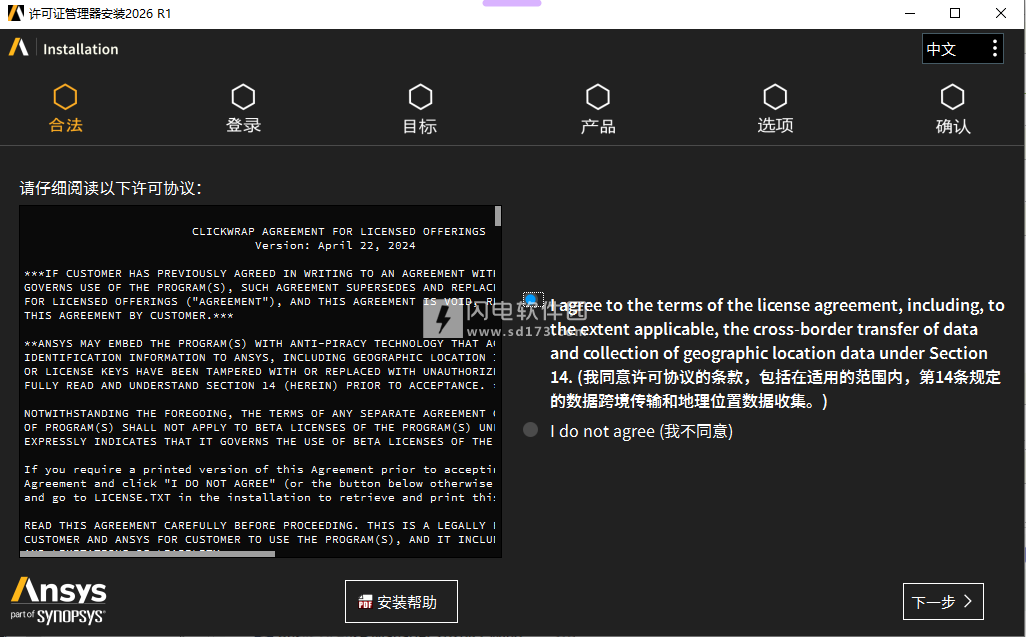Click the 选项 step hexagon icon
This screenshot has width=1026, height=637.
(775, 97)
